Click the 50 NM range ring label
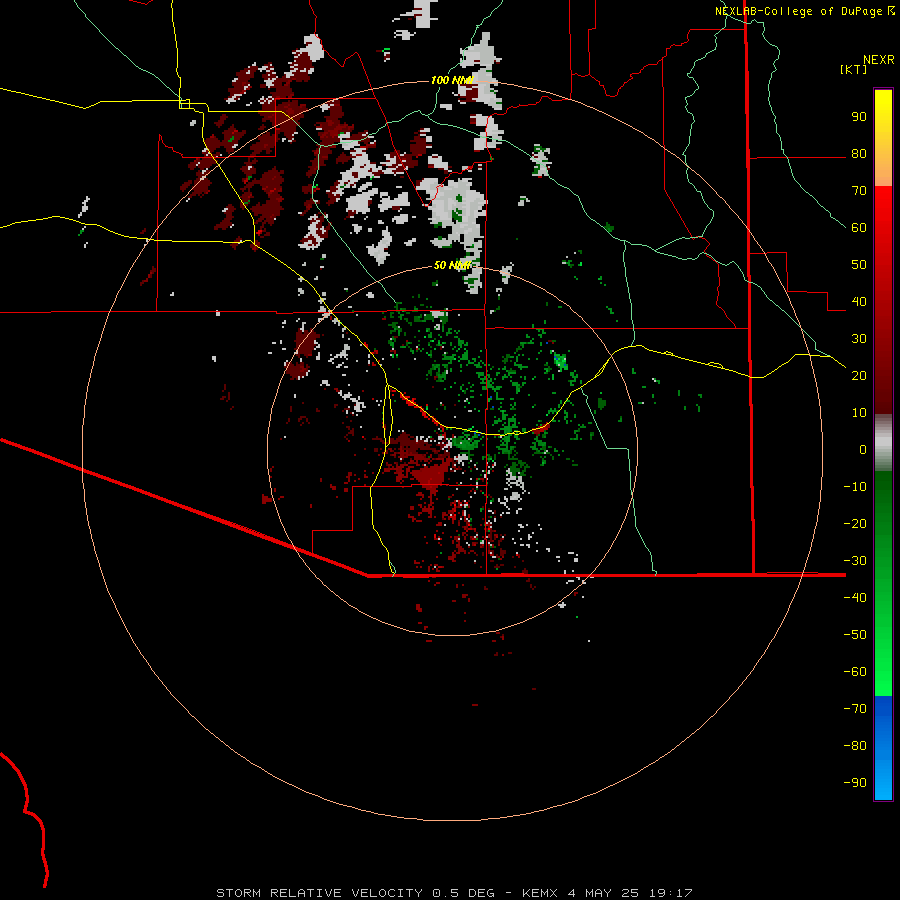Viewport: 900px width, 900px height. (x=452, y=265)
